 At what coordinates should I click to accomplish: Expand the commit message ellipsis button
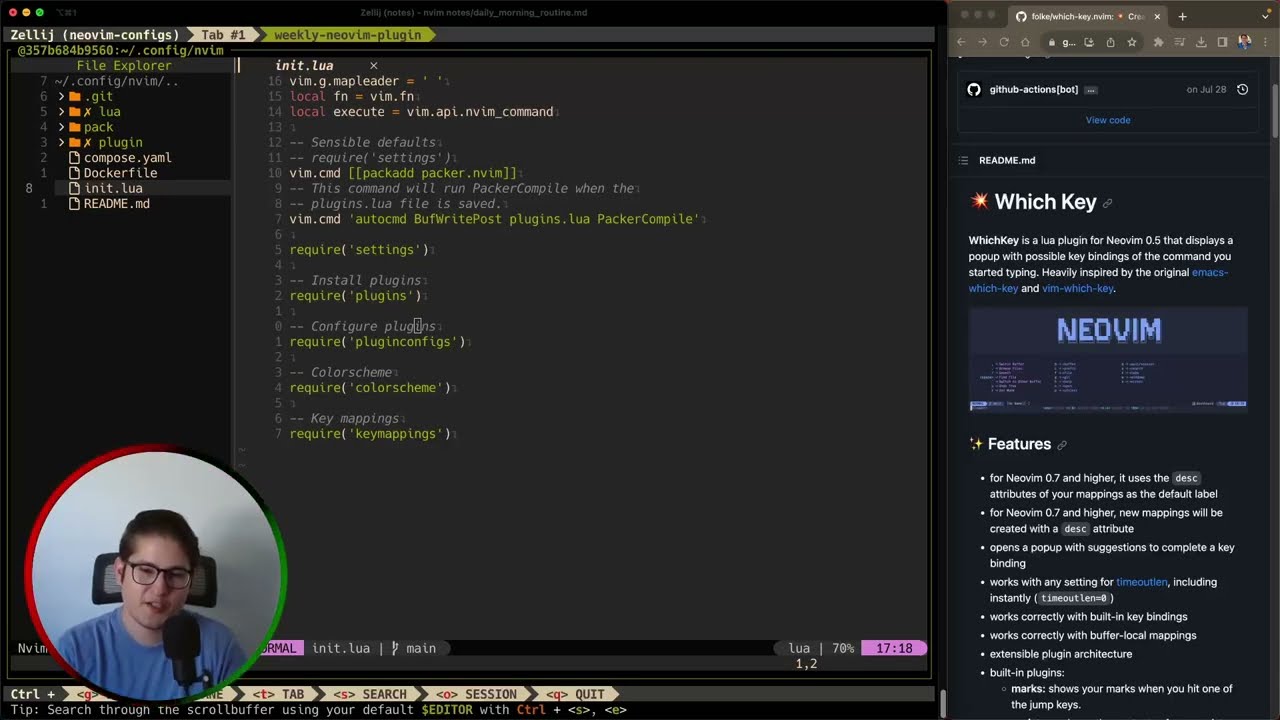click(x=1091, y=90)
